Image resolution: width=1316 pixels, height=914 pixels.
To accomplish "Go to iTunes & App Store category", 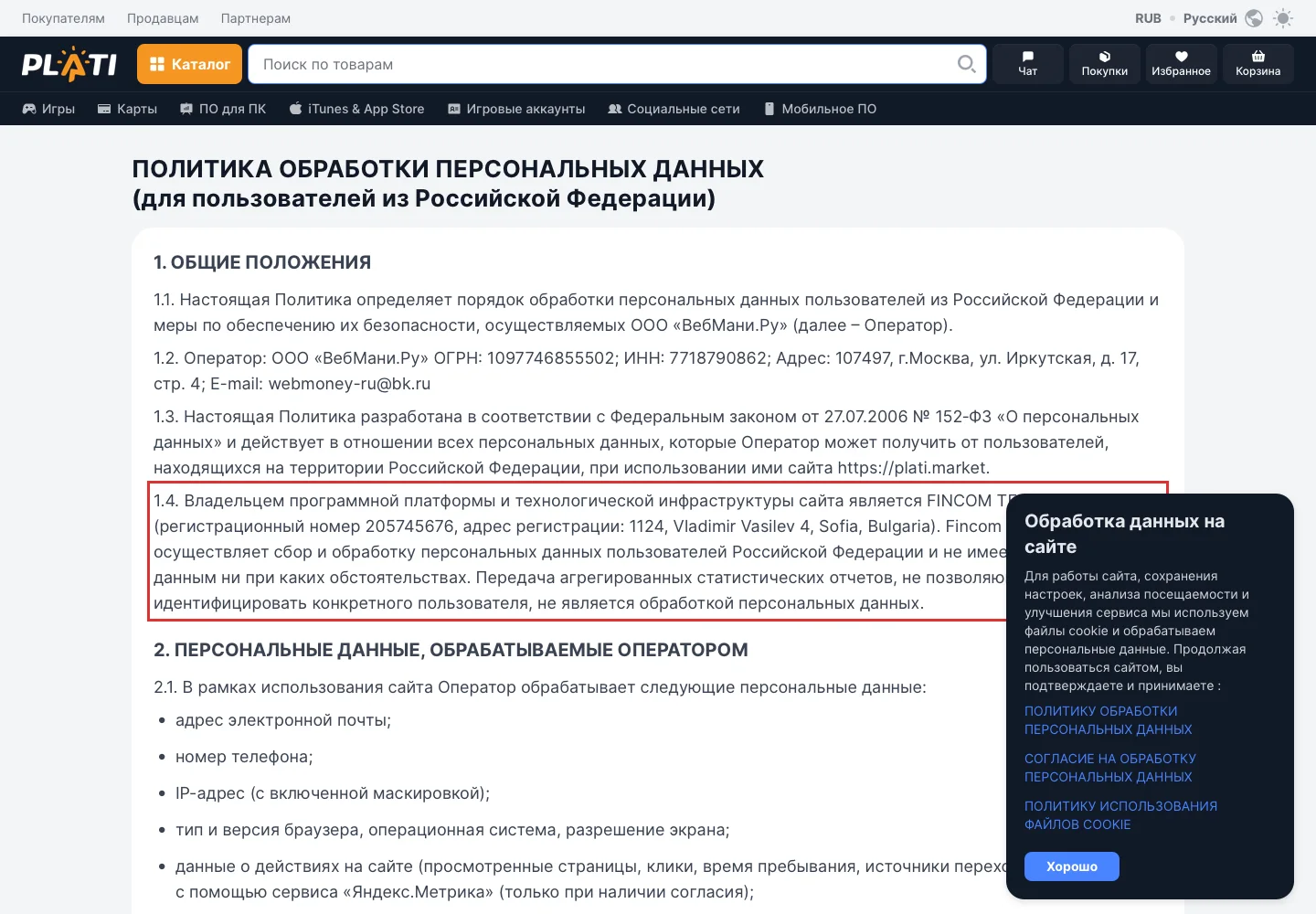I will point(357,109).
